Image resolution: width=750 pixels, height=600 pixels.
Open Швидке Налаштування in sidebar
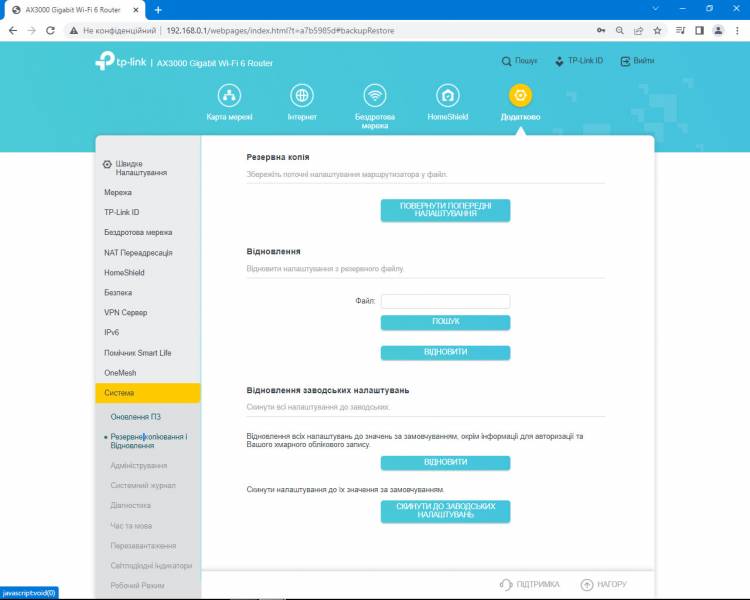click(x=141, y=168)
